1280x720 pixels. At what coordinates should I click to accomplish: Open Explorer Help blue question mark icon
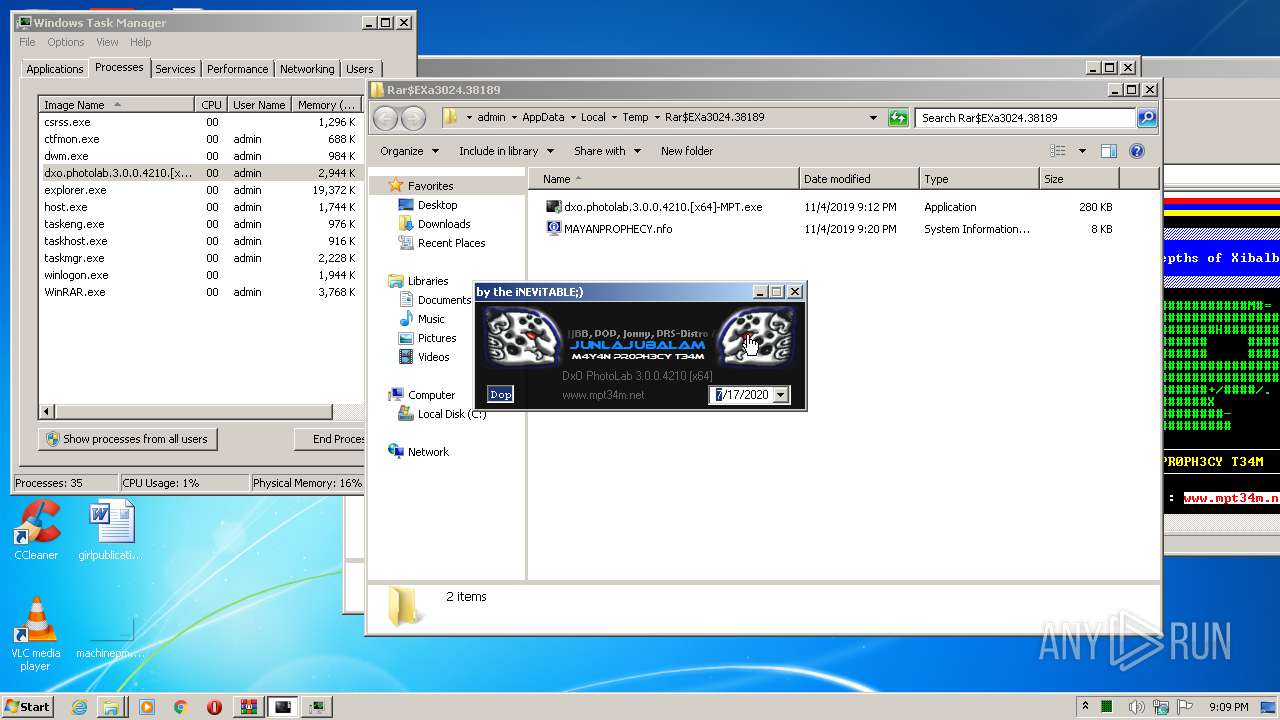point(1137,151)
